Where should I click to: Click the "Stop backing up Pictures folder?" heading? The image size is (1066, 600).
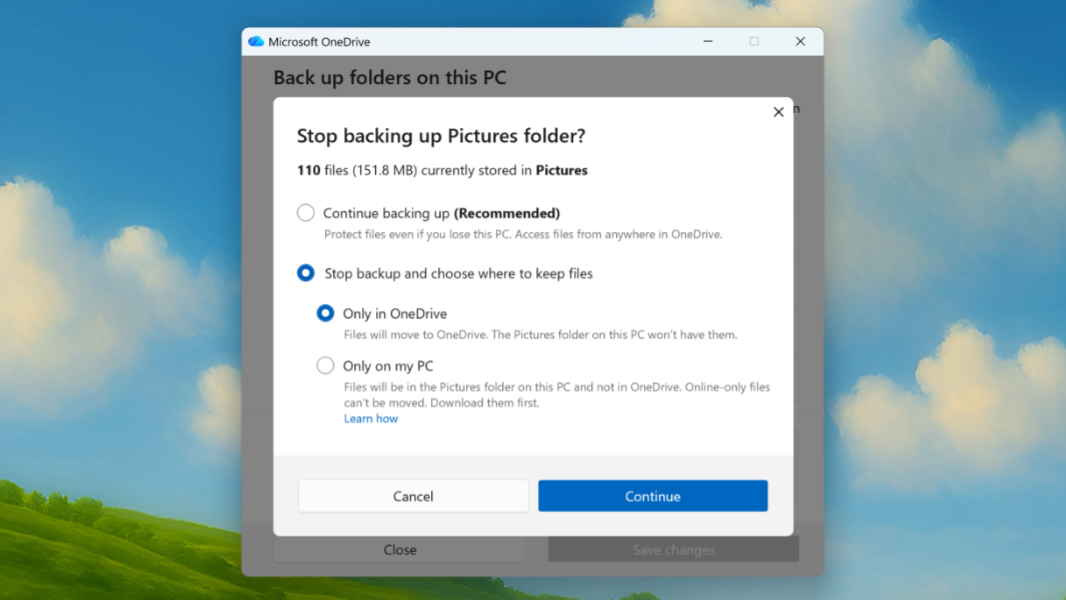pos(441,136)
